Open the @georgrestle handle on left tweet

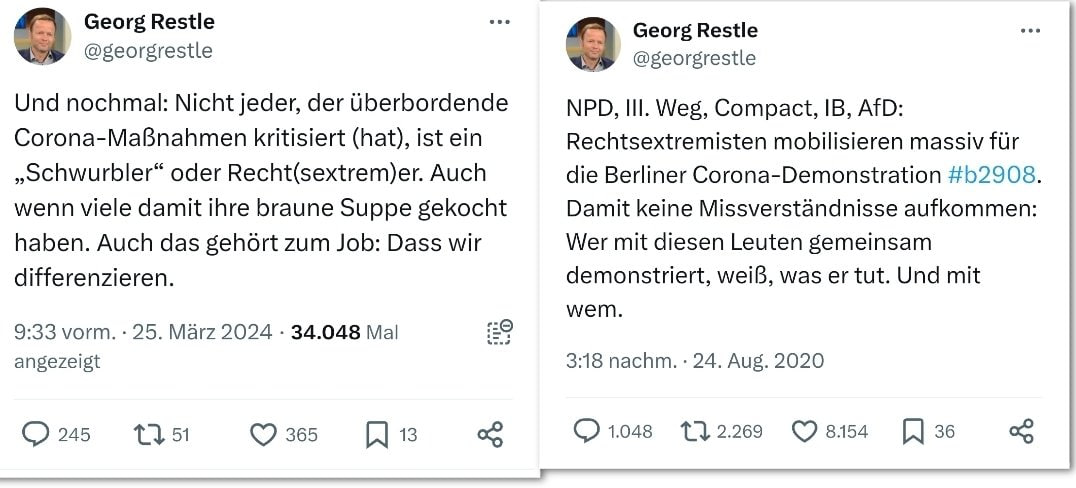[x=148, y=51]
